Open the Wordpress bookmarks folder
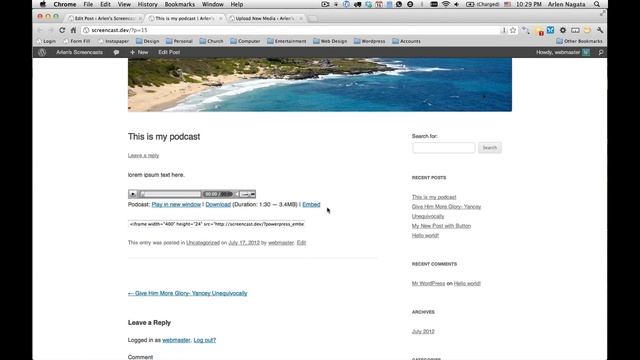Screen dimensions: 640x360 [x=369, y=41]
